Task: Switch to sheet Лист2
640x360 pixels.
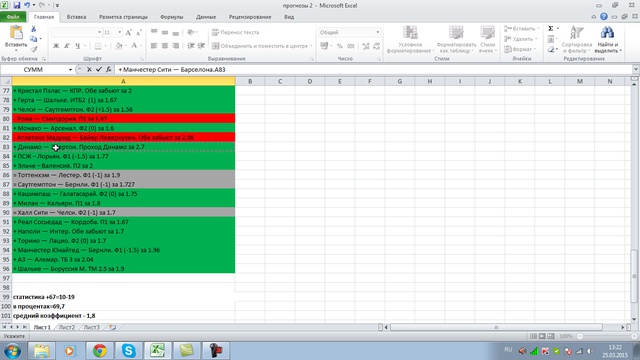Action: (67, 327)
